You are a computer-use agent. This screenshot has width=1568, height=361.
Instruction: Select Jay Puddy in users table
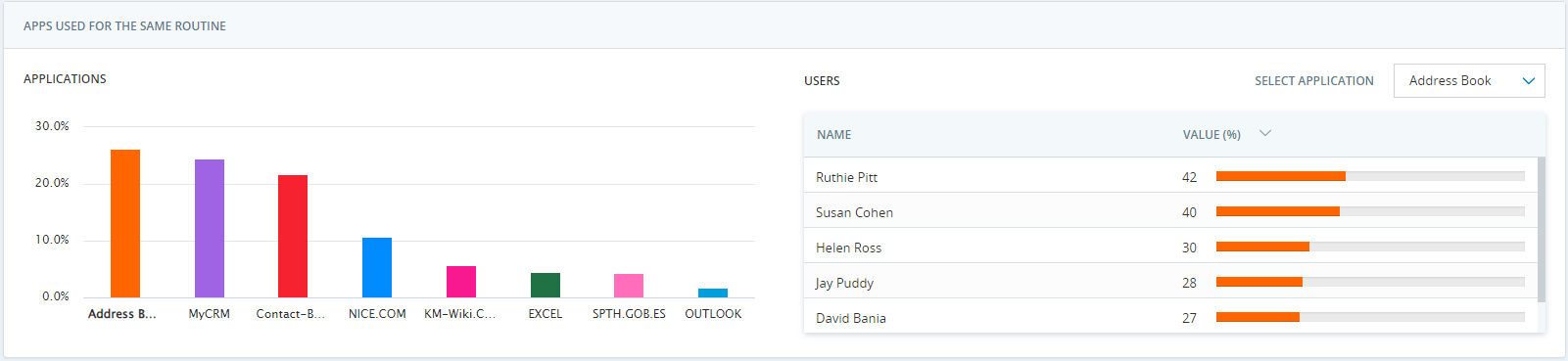(x=1170, y=282)
